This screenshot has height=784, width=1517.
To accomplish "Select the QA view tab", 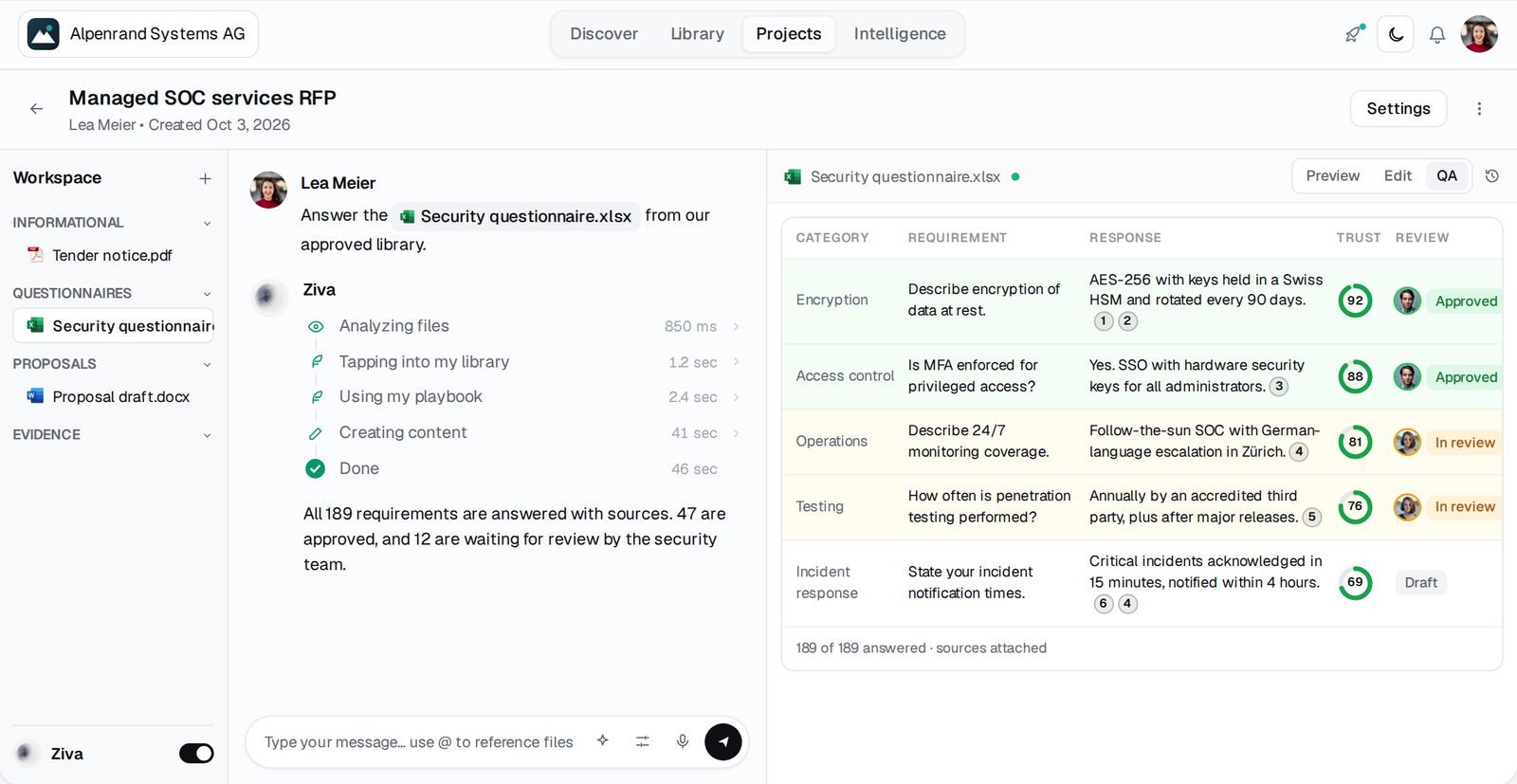I will point(1447,176).
